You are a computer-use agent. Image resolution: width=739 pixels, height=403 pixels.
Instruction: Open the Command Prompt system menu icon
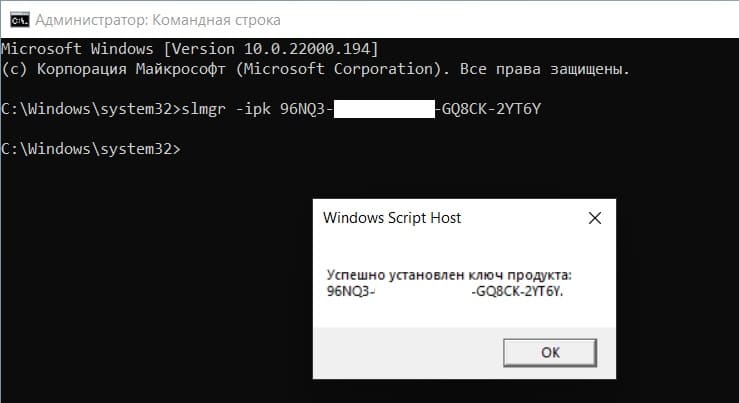point(20,20)
